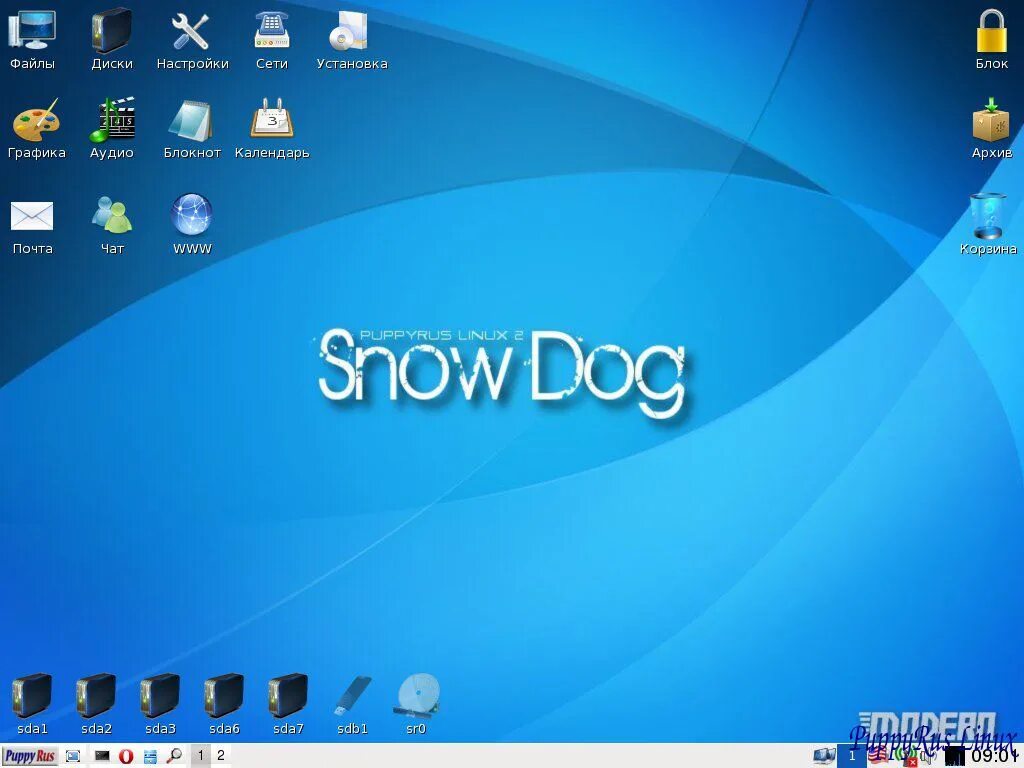Open the Графика paint palette icon
1024x768 pixels.
pyautogui.click(x=37, y=128)
